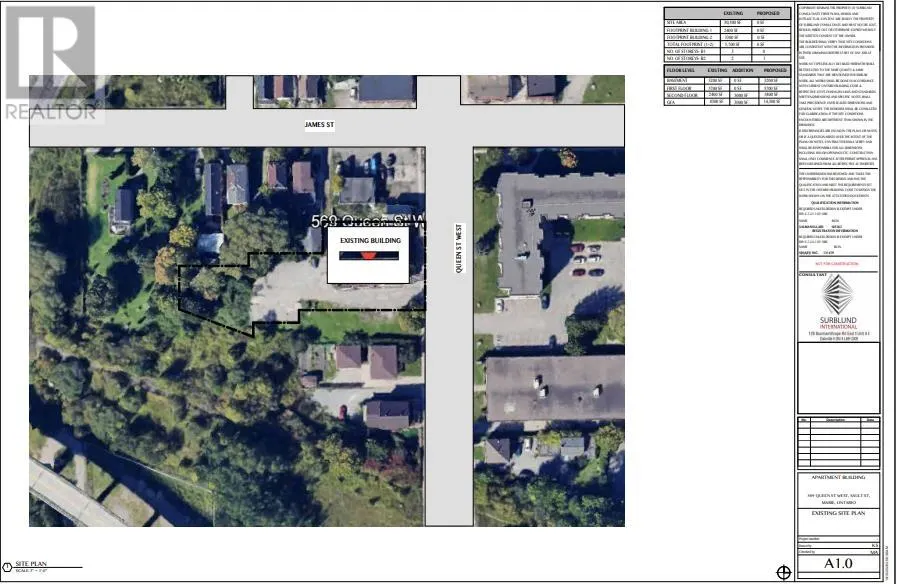Click the GFA row label
This screenshot has width=897, height=584.
(x=670, y=102)
